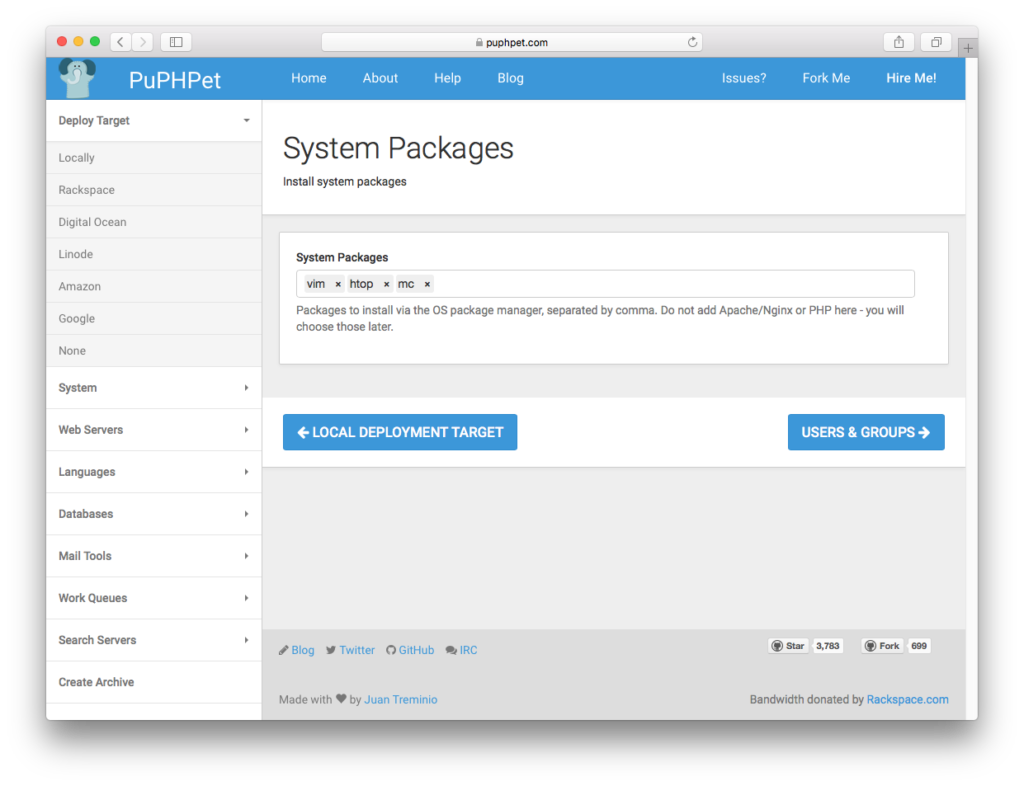Click the puphpet.com address bar

[x=512, y=42]
